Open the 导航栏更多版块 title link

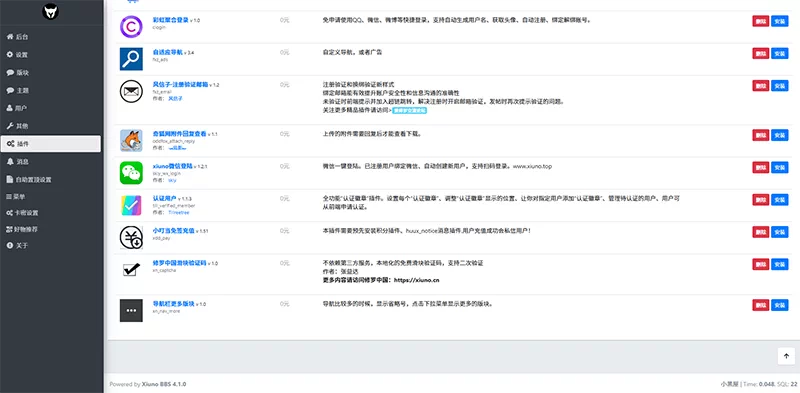click(x=173, y=304)
